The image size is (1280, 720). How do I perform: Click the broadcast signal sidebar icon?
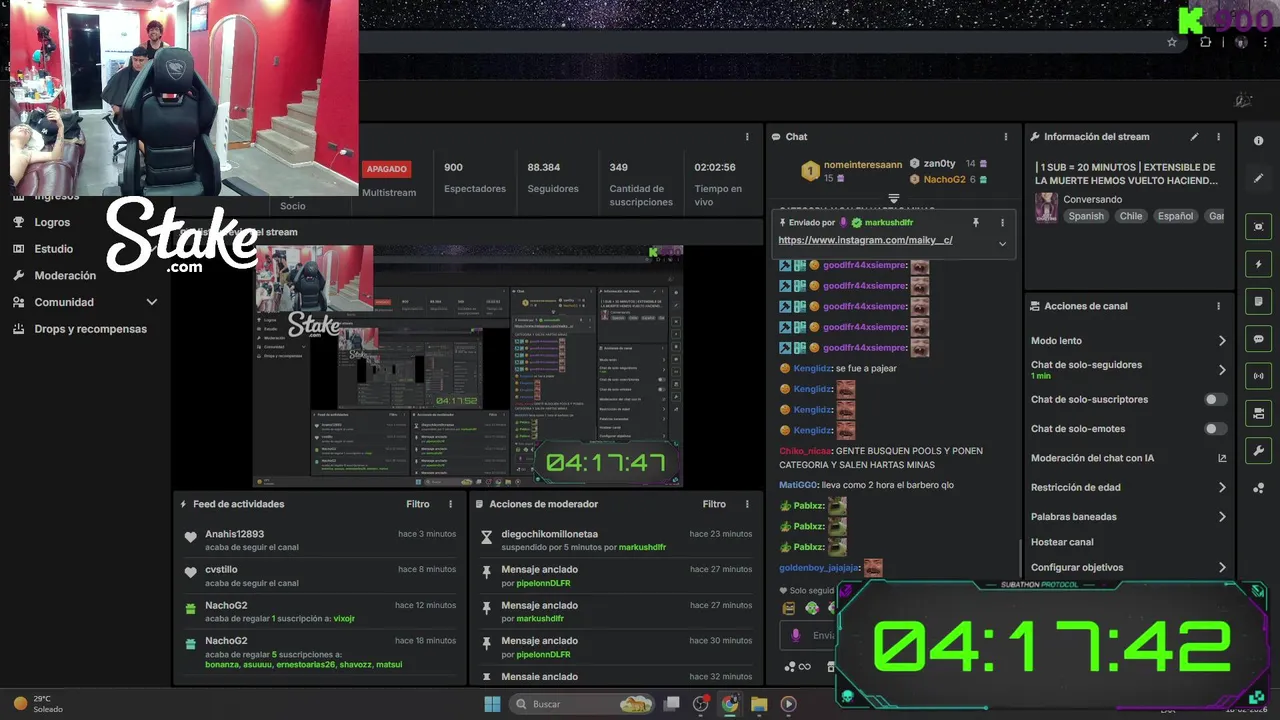(x=1258, y=376)
